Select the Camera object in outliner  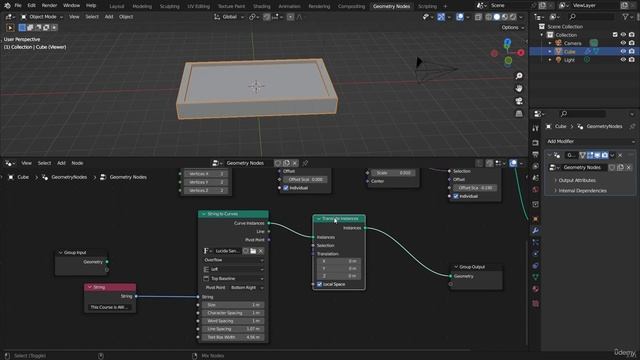point(572,43)
